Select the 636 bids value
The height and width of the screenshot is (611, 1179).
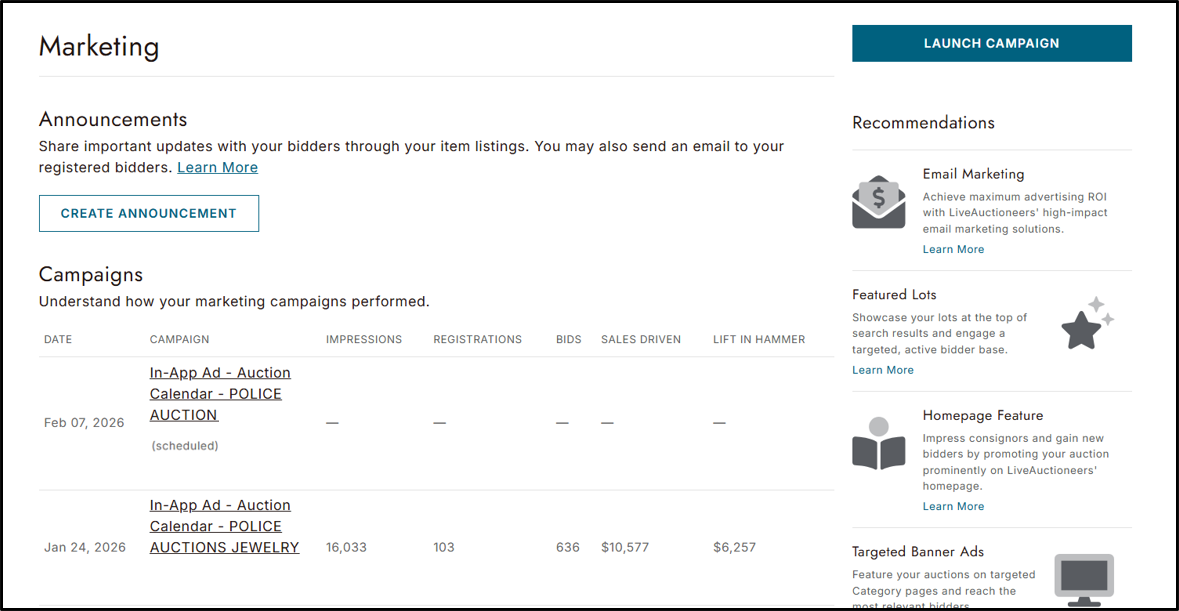point(568,548)
